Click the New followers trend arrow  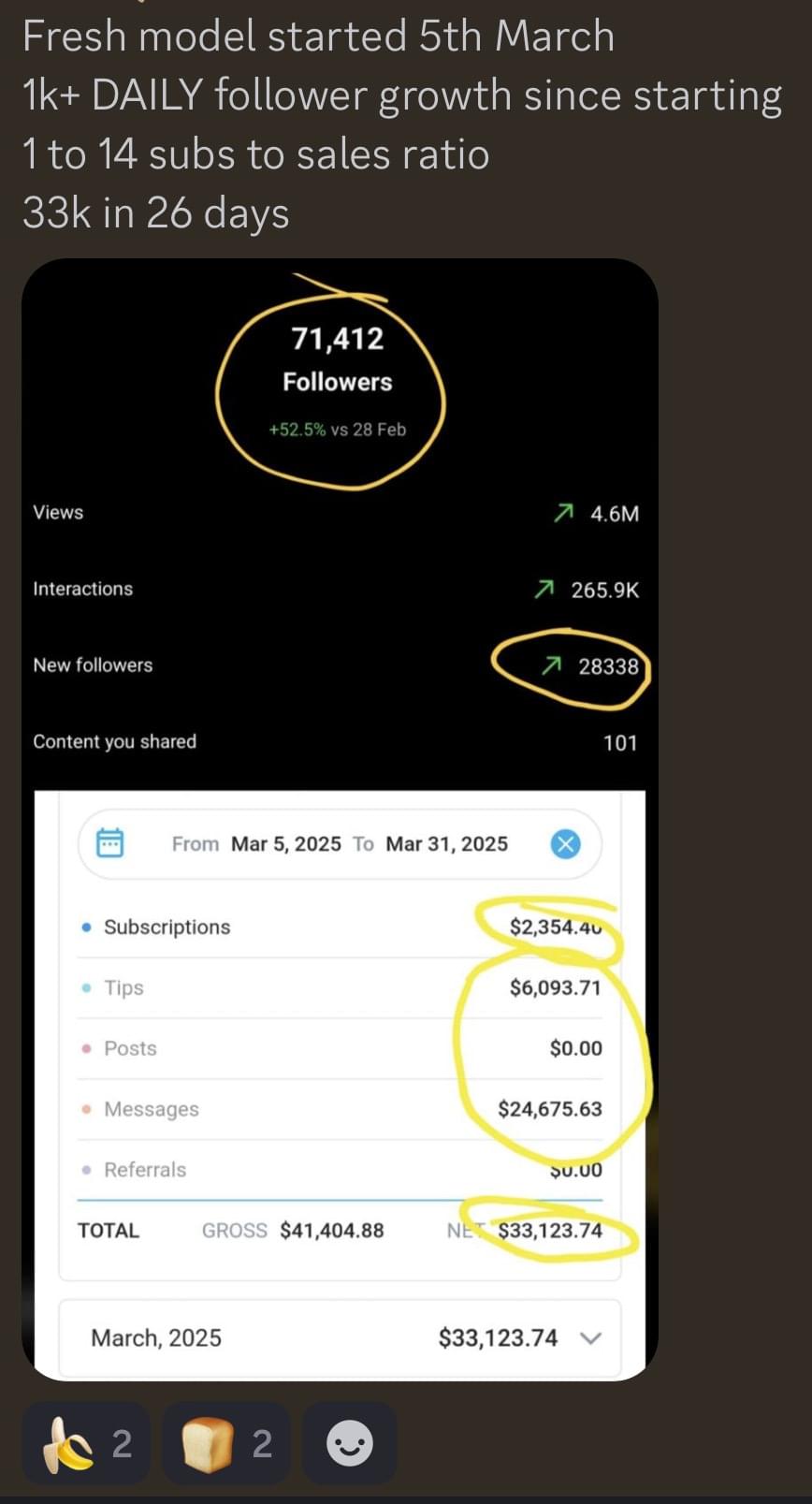(552, 665)
